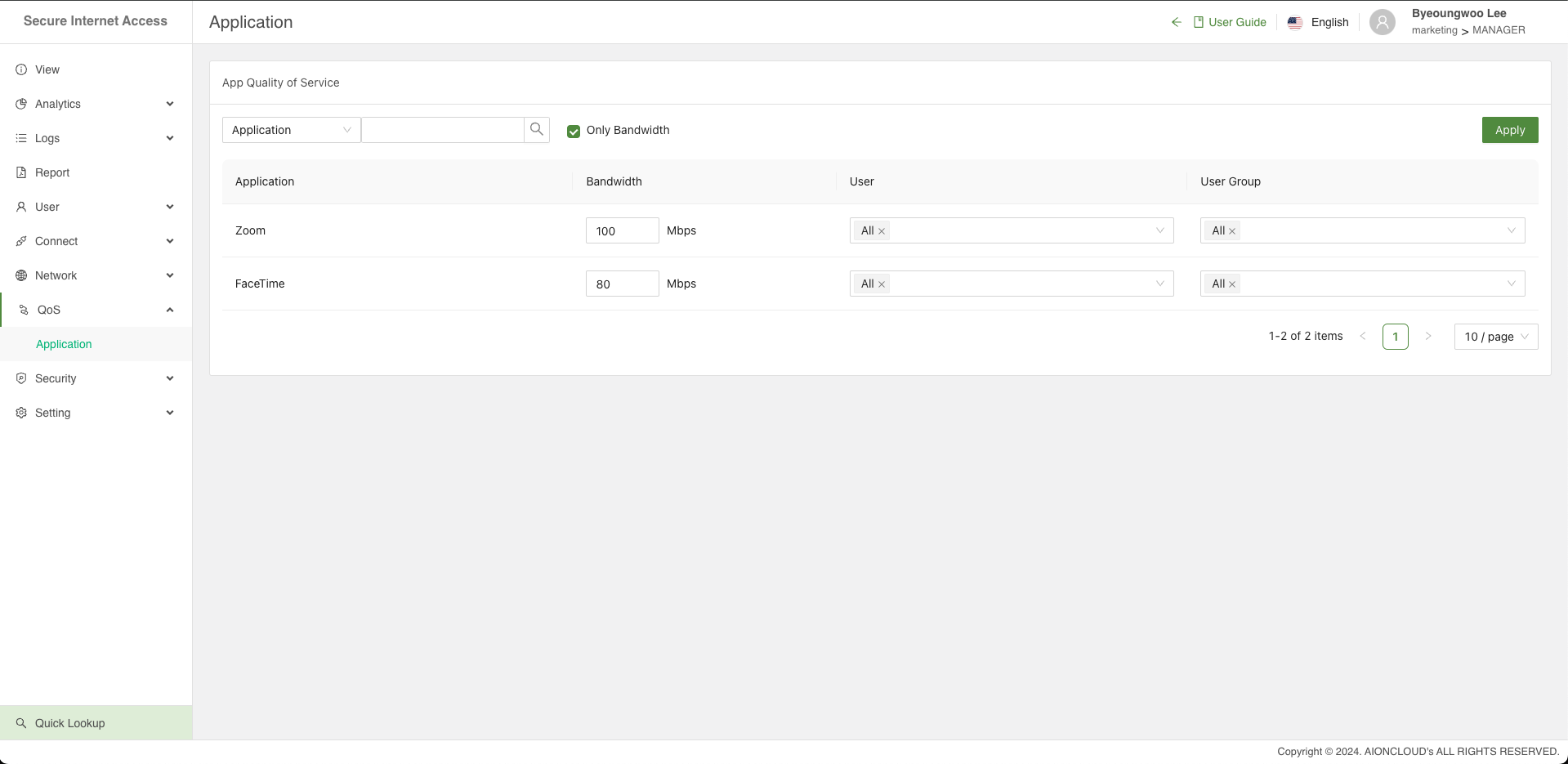Open the Connect menu item
Image resolution: width=1568 pixels, height=764 pixels.
click(x=96, y=241)
